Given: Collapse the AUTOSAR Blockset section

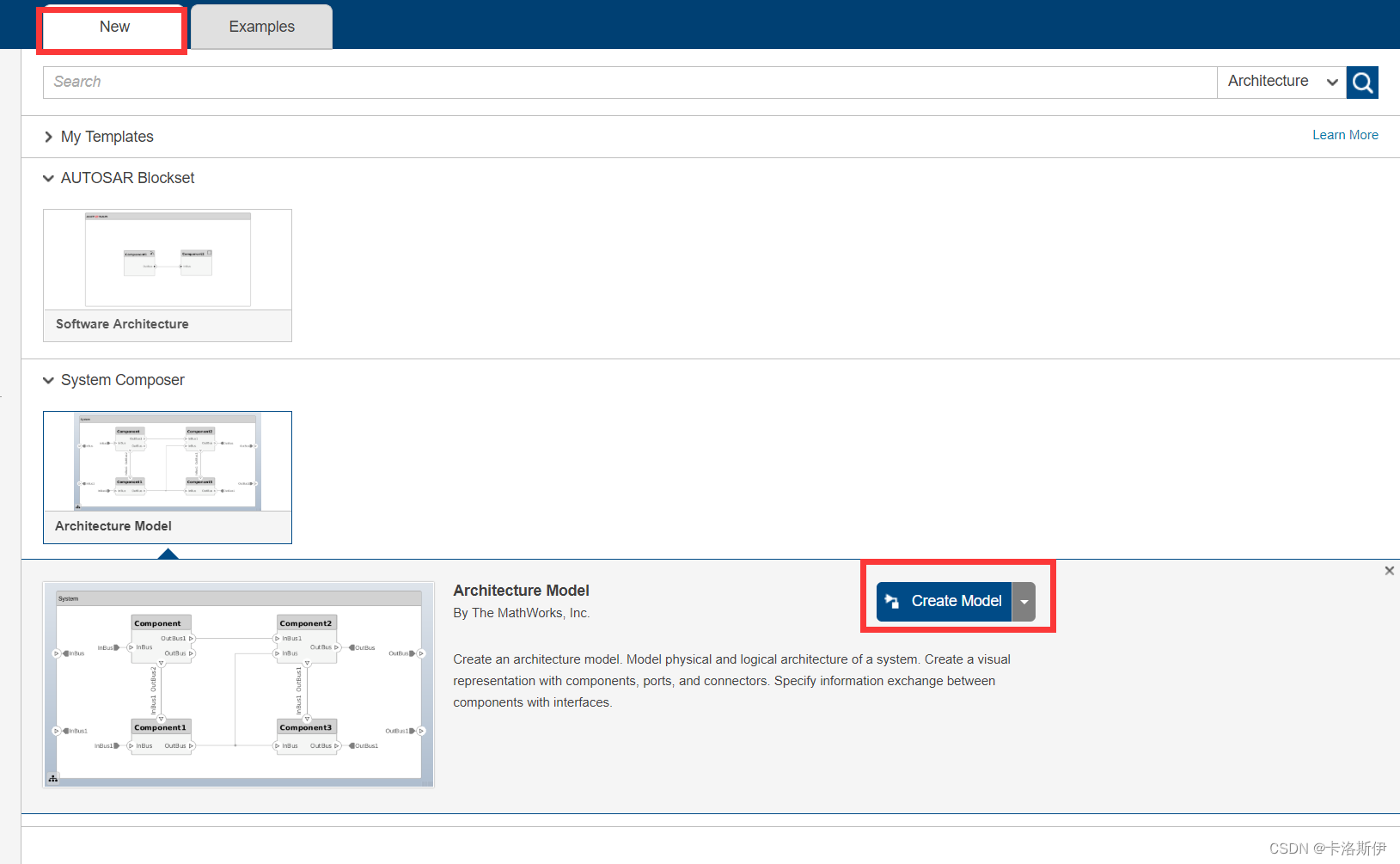Looking at the screenshot, I should click(119, 178).
